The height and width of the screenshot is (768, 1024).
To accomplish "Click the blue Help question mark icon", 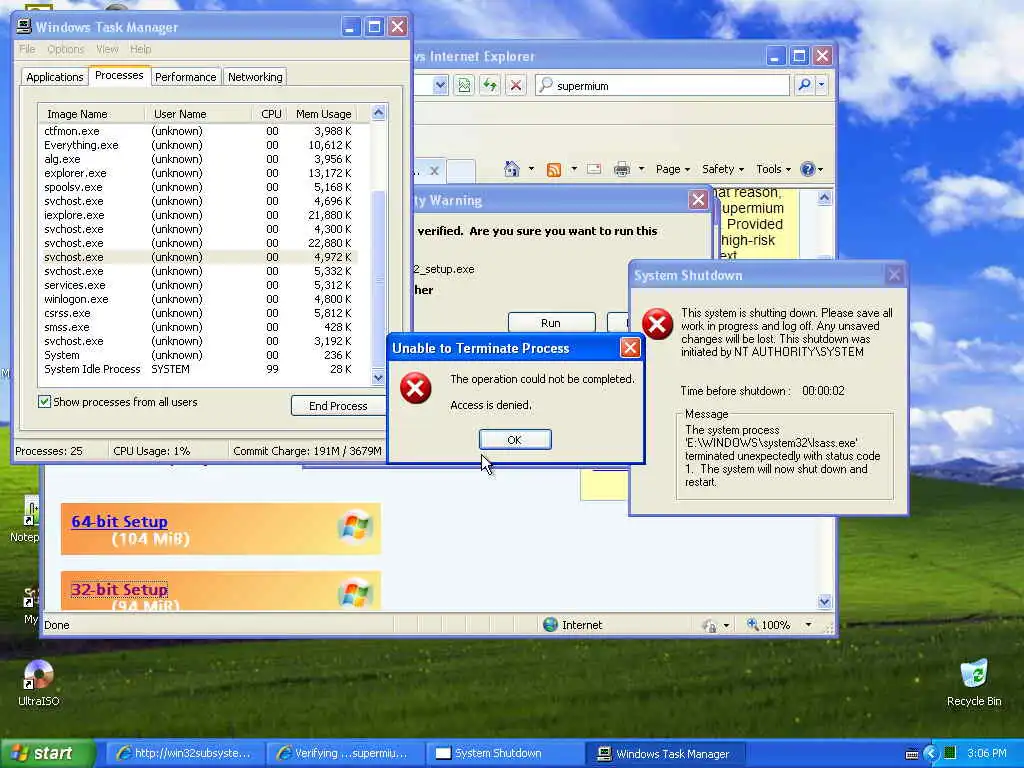I will coord(808,169).
